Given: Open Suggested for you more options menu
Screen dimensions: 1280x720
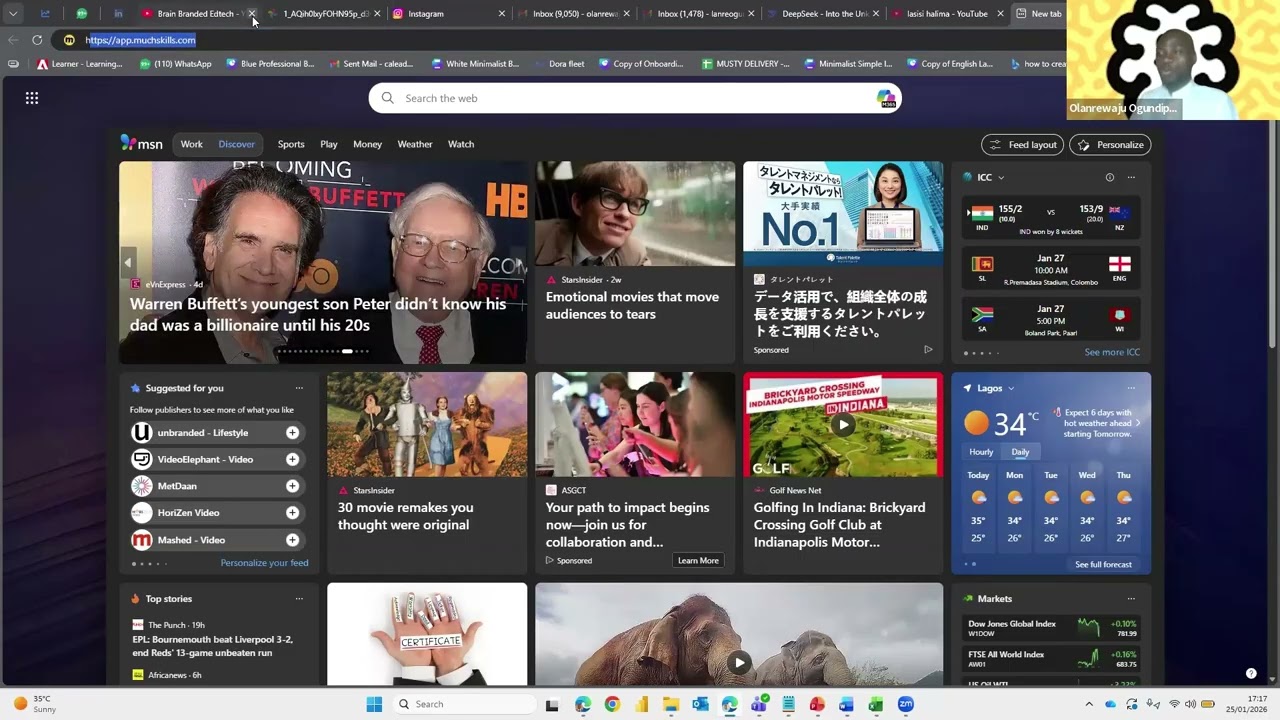Looking at the screenshot, I should point(299,388).
